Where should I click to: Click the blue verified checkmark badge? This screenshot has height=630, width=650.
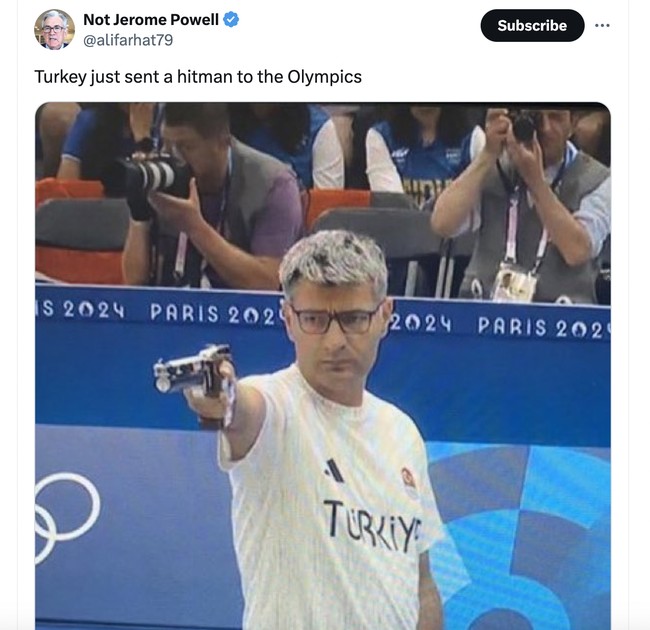(x=231, y=19)
